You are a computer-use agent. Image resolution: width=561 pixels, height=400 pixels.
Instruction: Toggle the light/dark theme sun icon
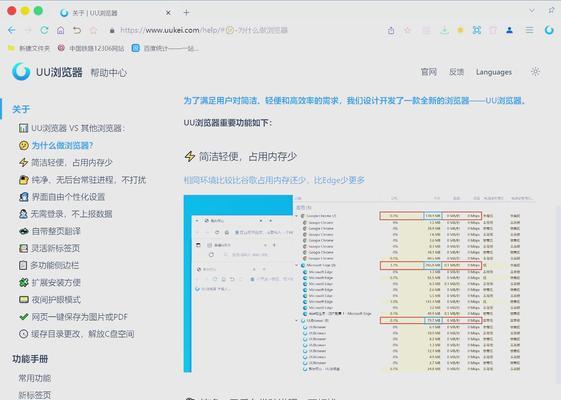coord(535,72)
